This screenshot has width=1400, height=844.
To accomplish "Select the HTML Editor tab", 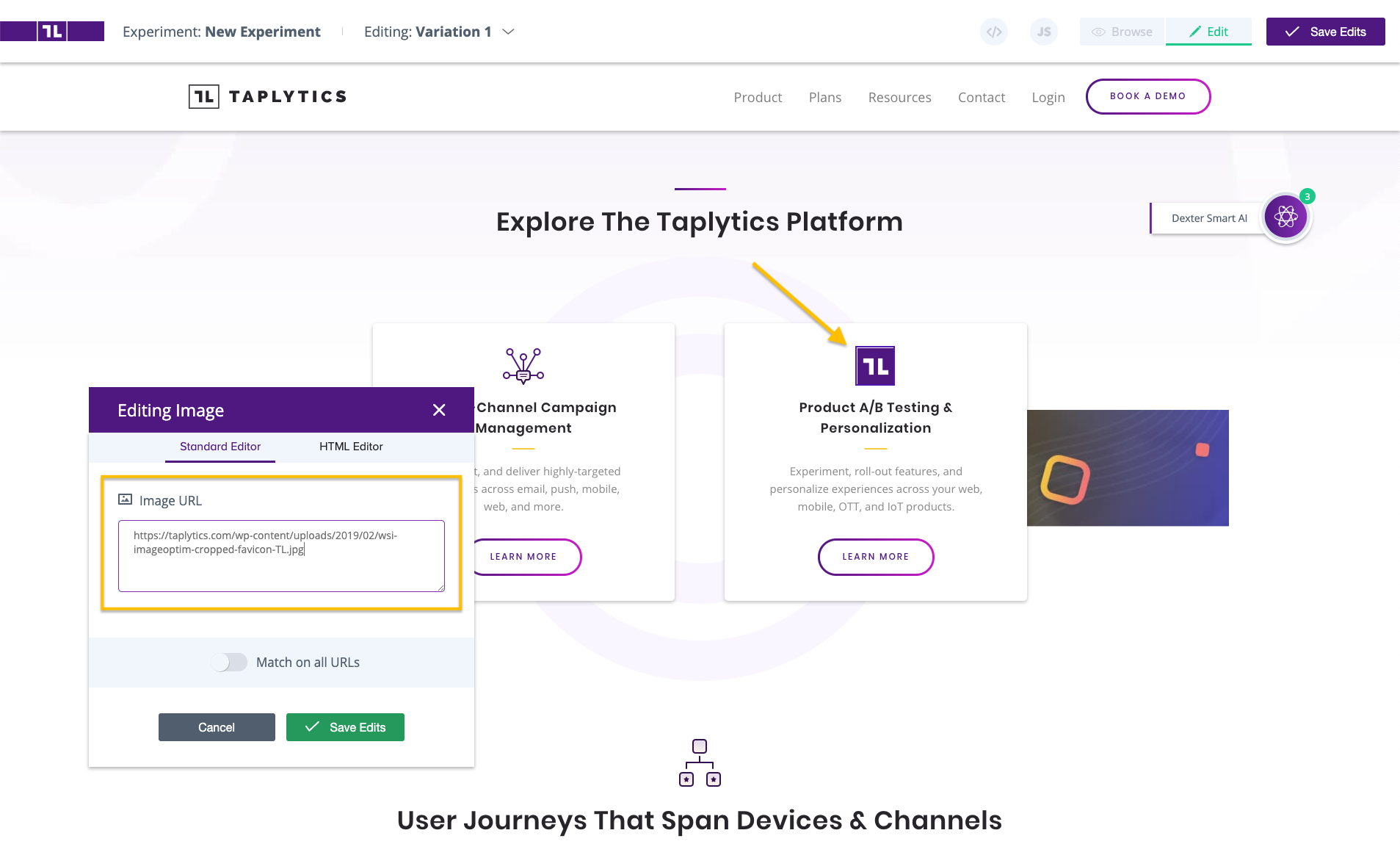I will click(x=351, y=447).
